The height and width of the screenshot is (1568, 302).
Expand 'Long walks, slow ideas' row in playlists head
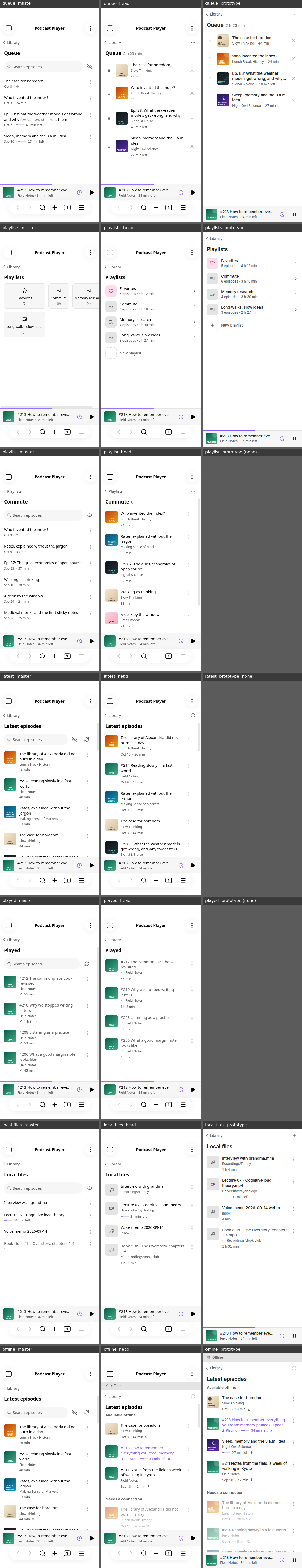pos(151,337)
